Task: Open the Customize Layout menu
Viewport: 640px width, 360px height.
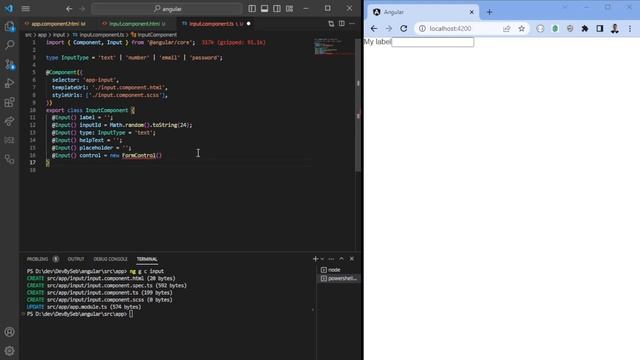Action: (289, 9)
